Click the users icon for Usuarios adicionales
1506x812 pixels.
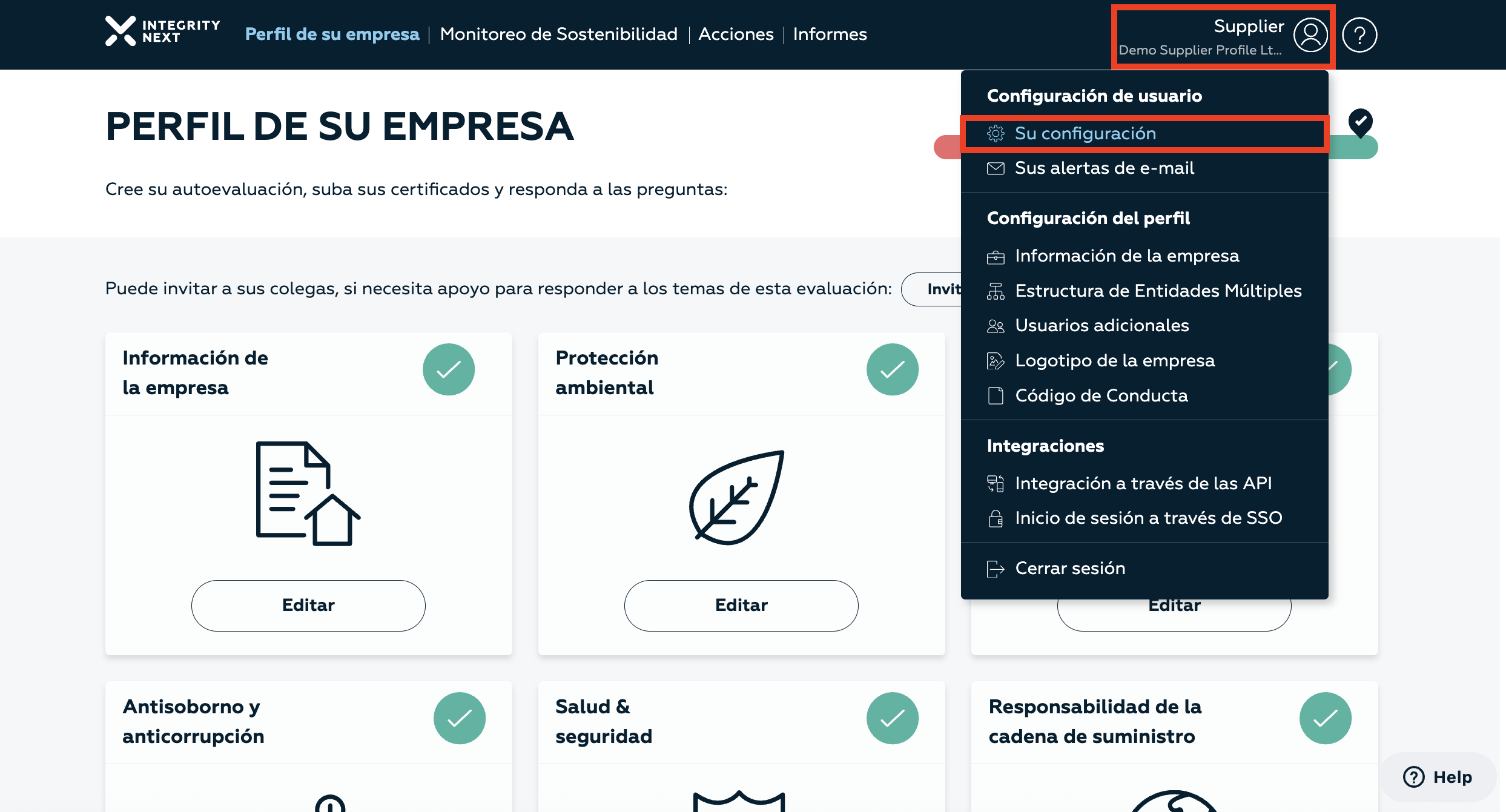tap(996, 326)
